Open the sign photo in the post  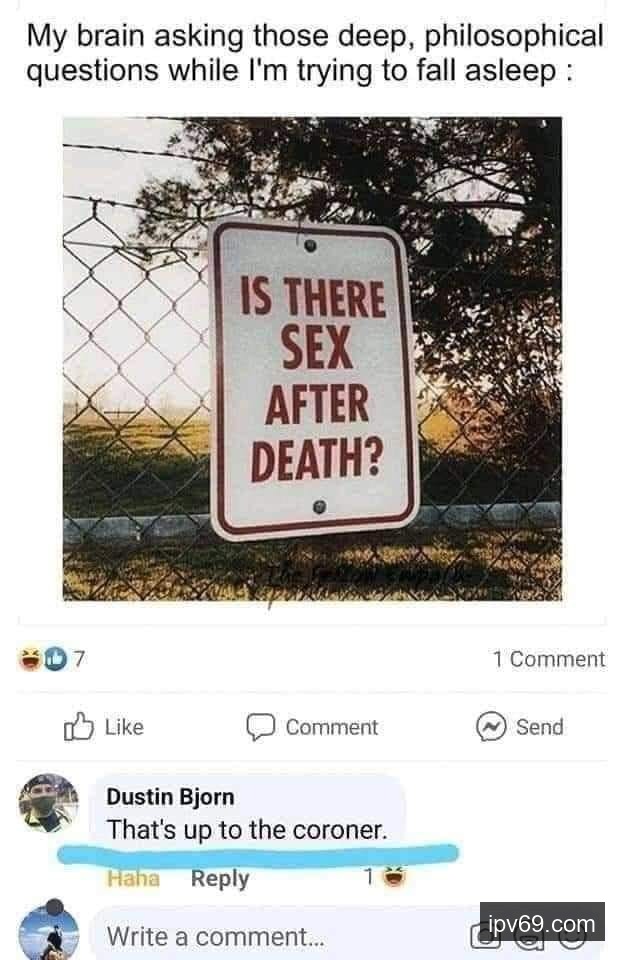312,359
